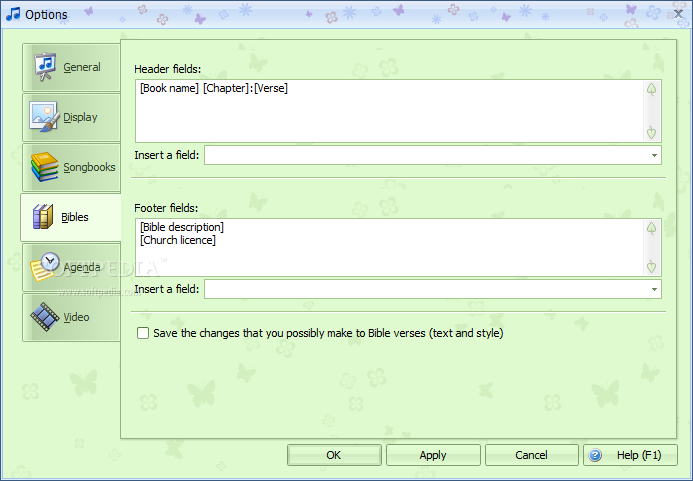
Task: Click the OK button
Action: click(x=334, y=455)
